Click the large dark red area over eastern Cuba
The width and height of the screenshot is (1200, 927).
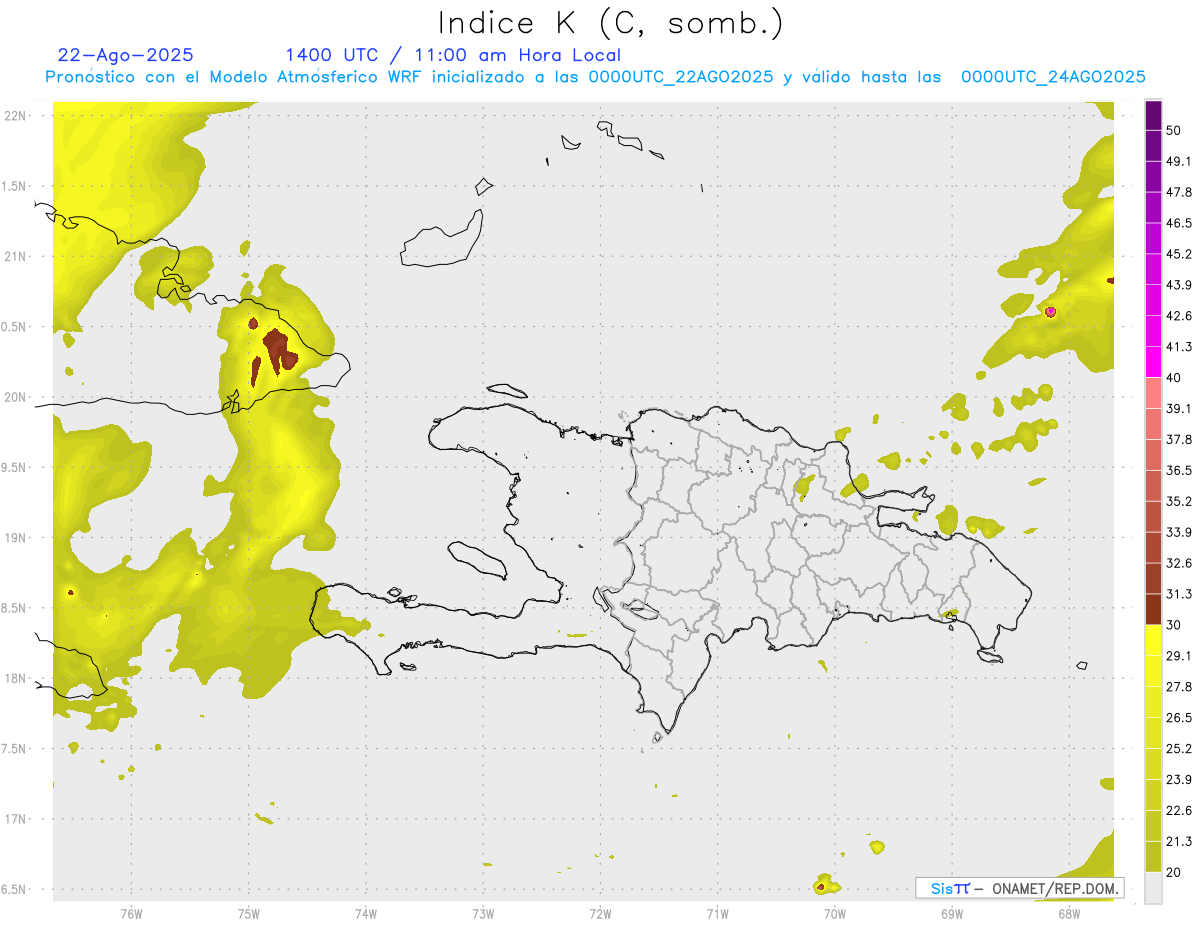tap(278, 350)
